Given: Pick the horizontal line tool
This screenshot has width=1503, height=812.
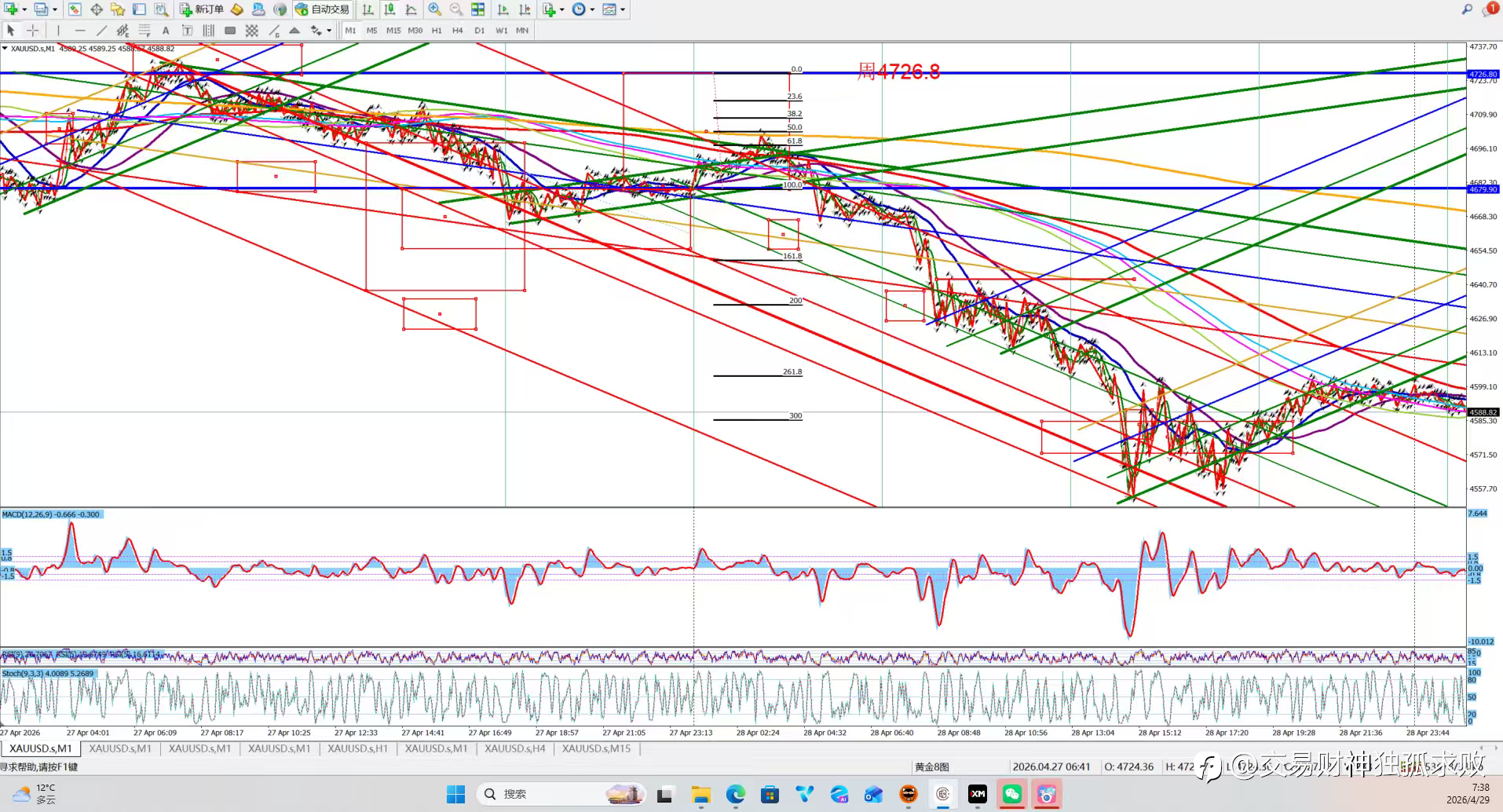Looking at the screenshot, I should click(x=79, y=31).
